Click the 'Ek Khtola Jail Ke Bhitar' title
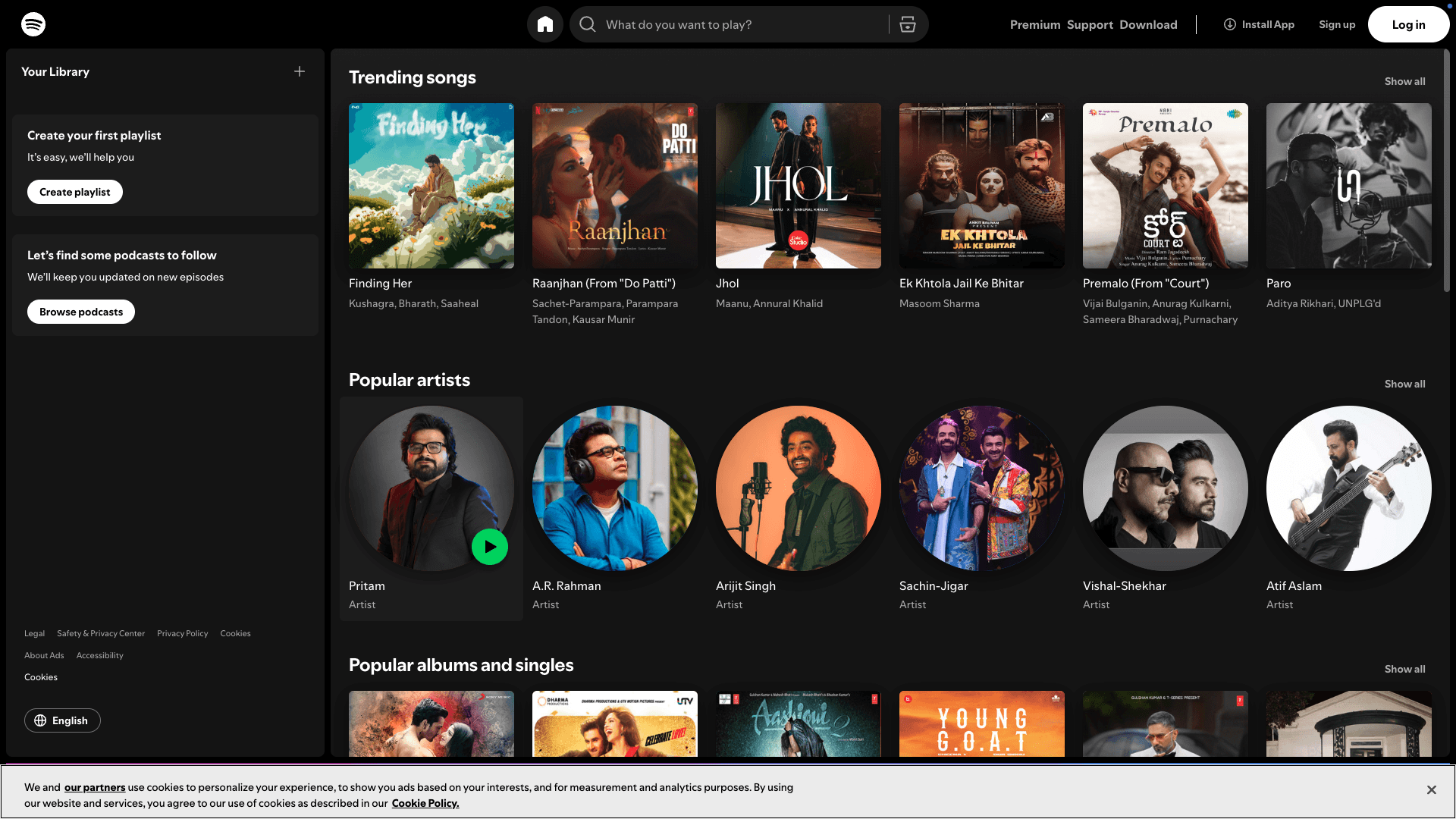Image resolution: width=1456 pixels, height=819 pixels. click(962, 283)
